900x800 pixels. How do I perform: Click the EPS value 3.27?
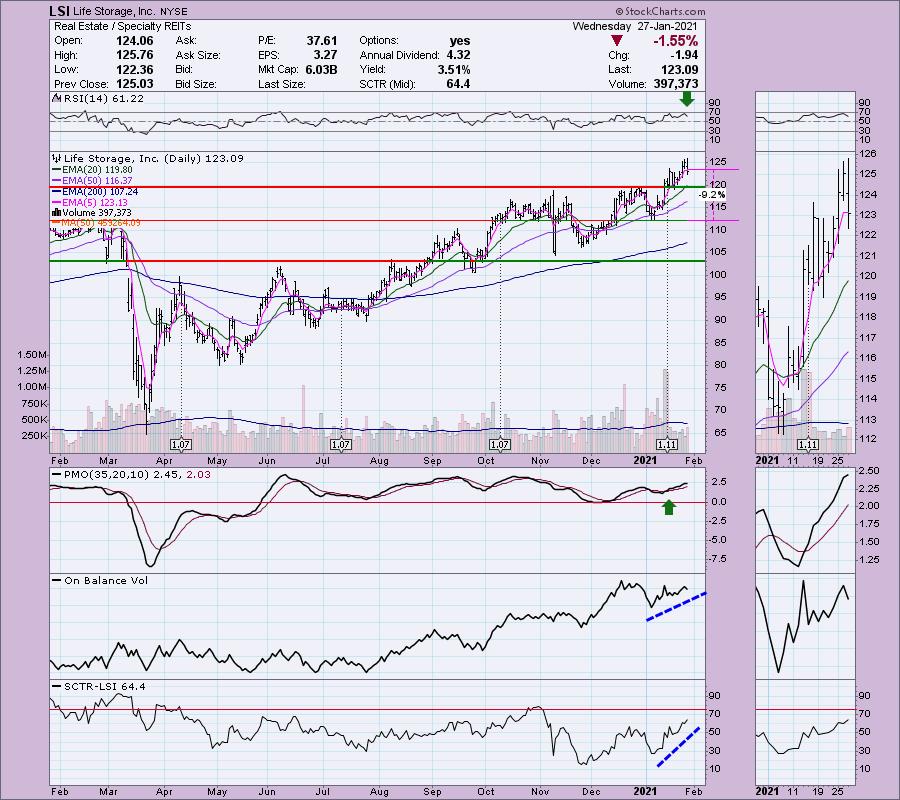pos(325,55)
